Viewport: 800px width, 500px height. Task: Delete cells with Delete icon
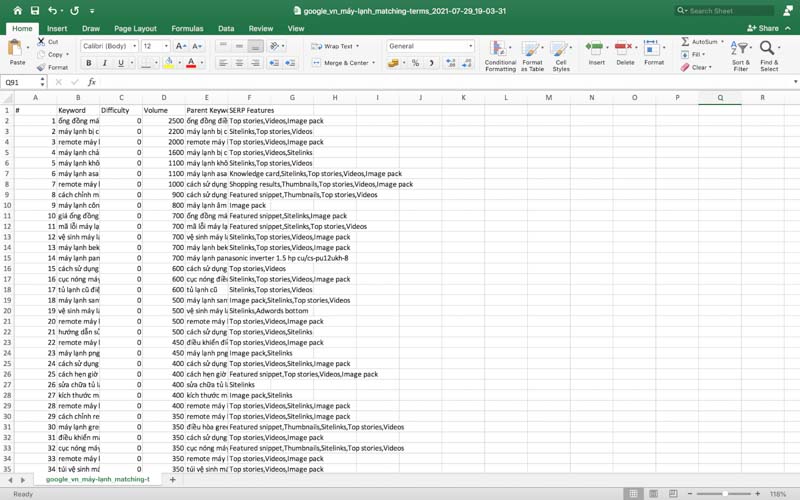click(624, 48)
